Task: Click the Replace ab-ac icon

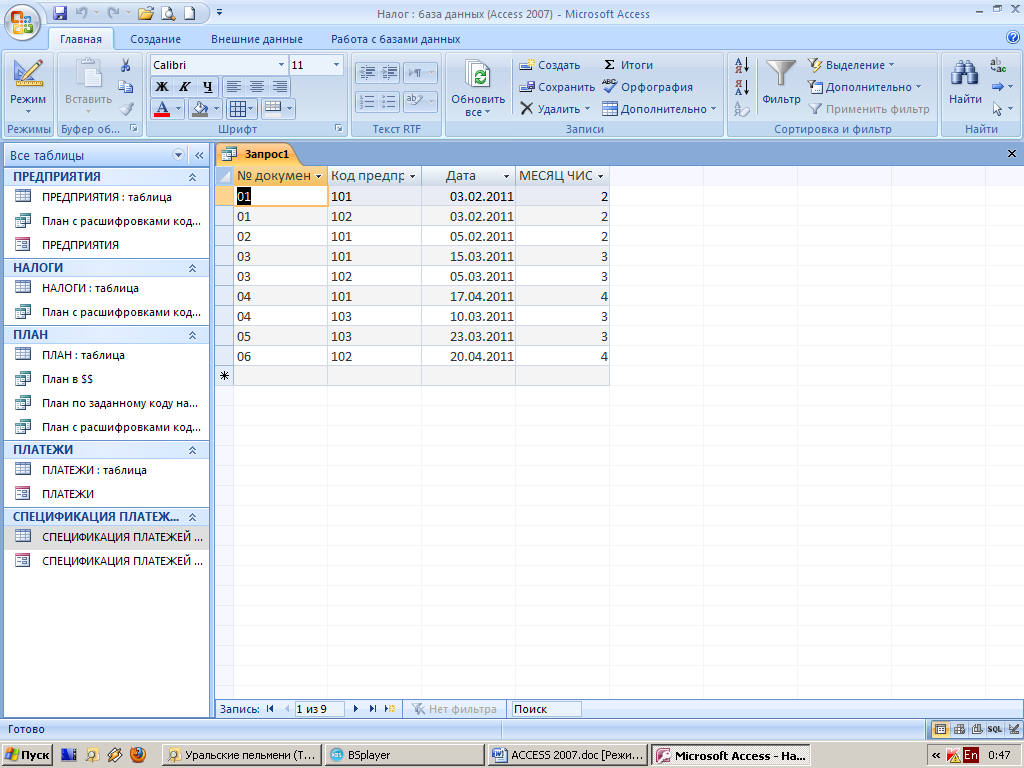Action: click(999, 65)
